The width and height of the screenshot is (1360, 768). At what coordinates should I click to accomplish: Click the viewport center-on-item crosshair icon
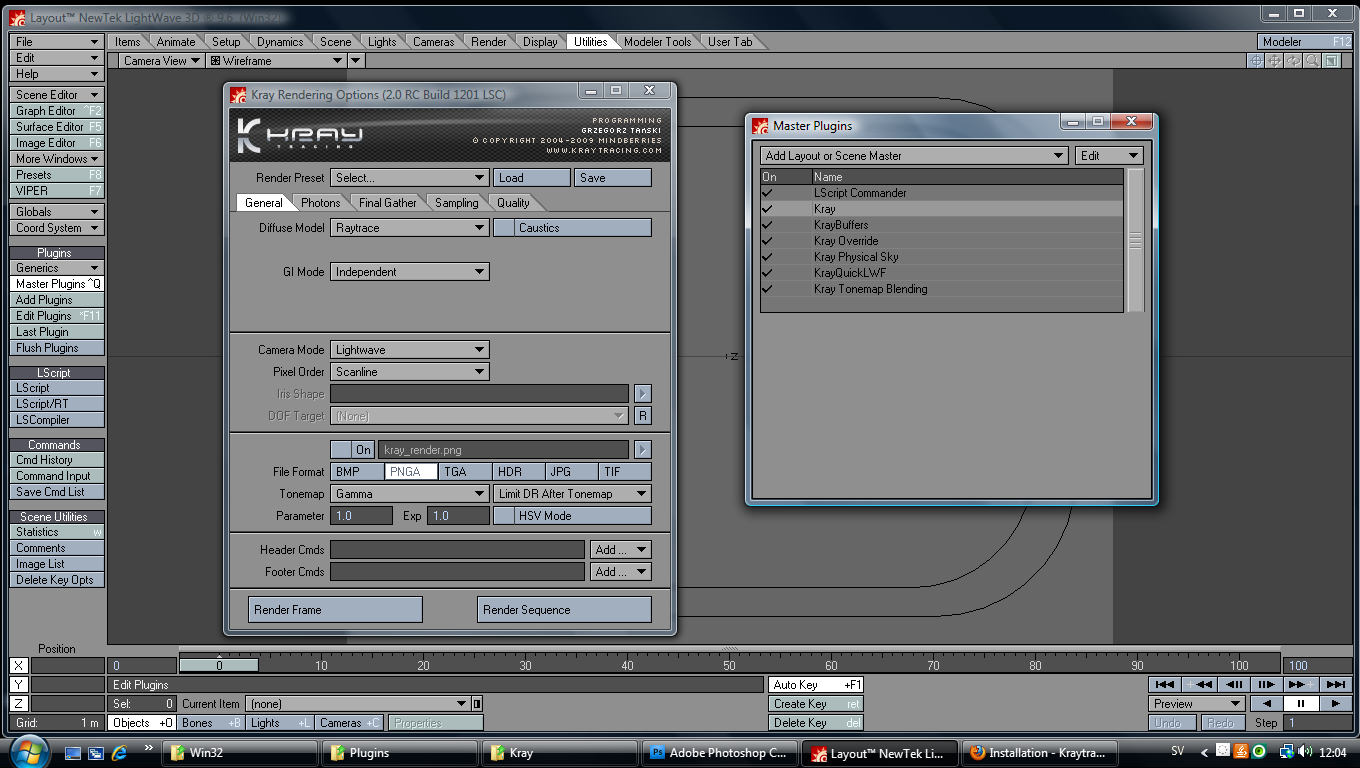(1256, 61)
